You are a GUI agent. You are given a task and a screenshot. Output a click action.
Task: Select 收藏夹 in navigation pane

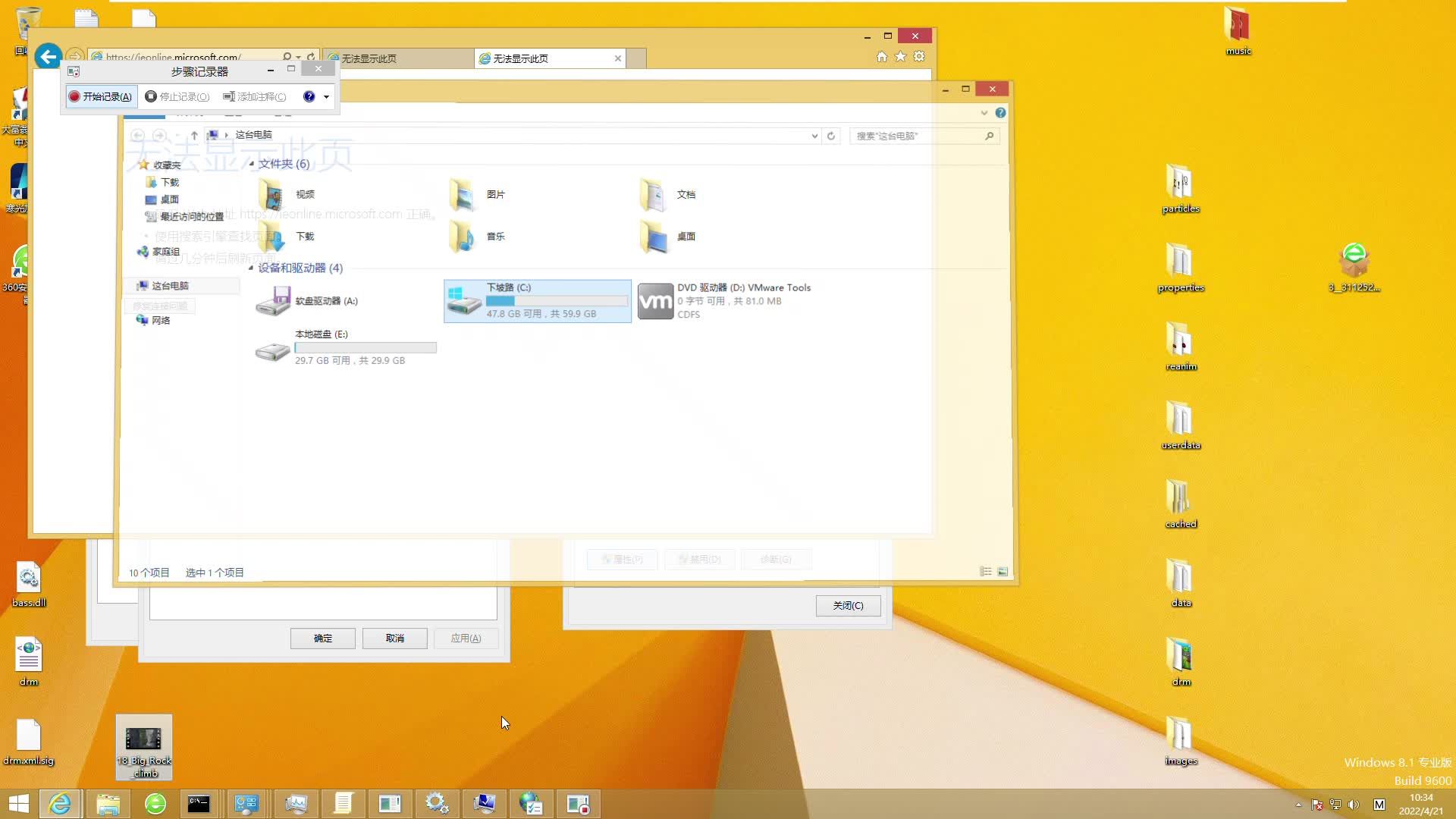[167, 165]
